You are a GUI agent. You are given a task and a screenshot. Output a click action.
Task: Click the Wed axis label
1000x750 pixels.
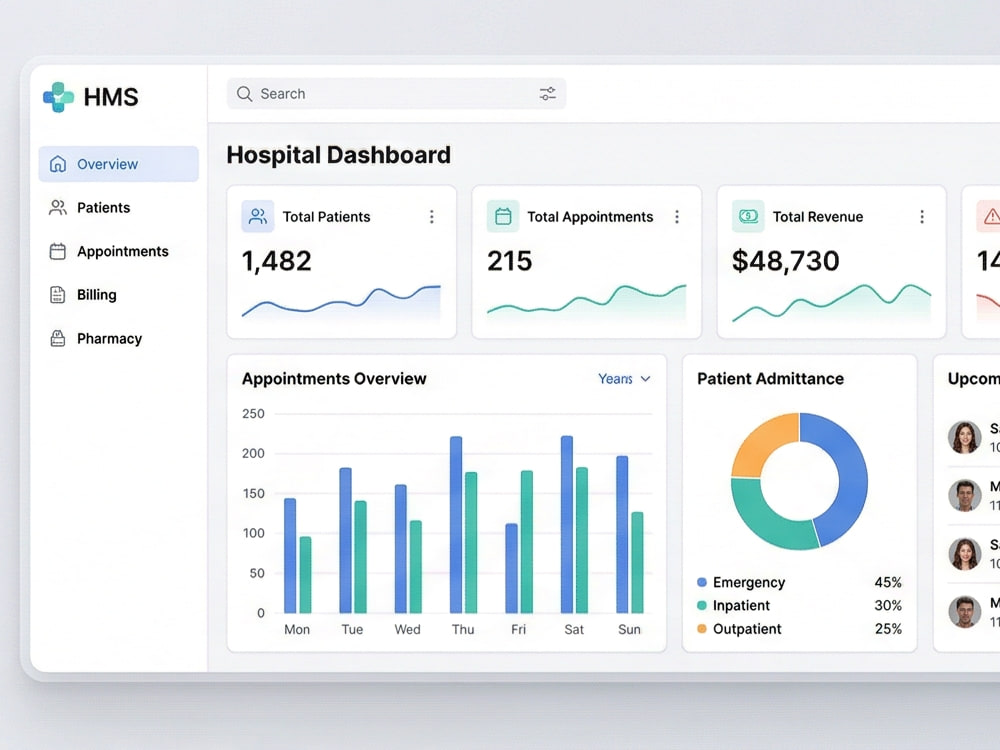click(408, 629)
